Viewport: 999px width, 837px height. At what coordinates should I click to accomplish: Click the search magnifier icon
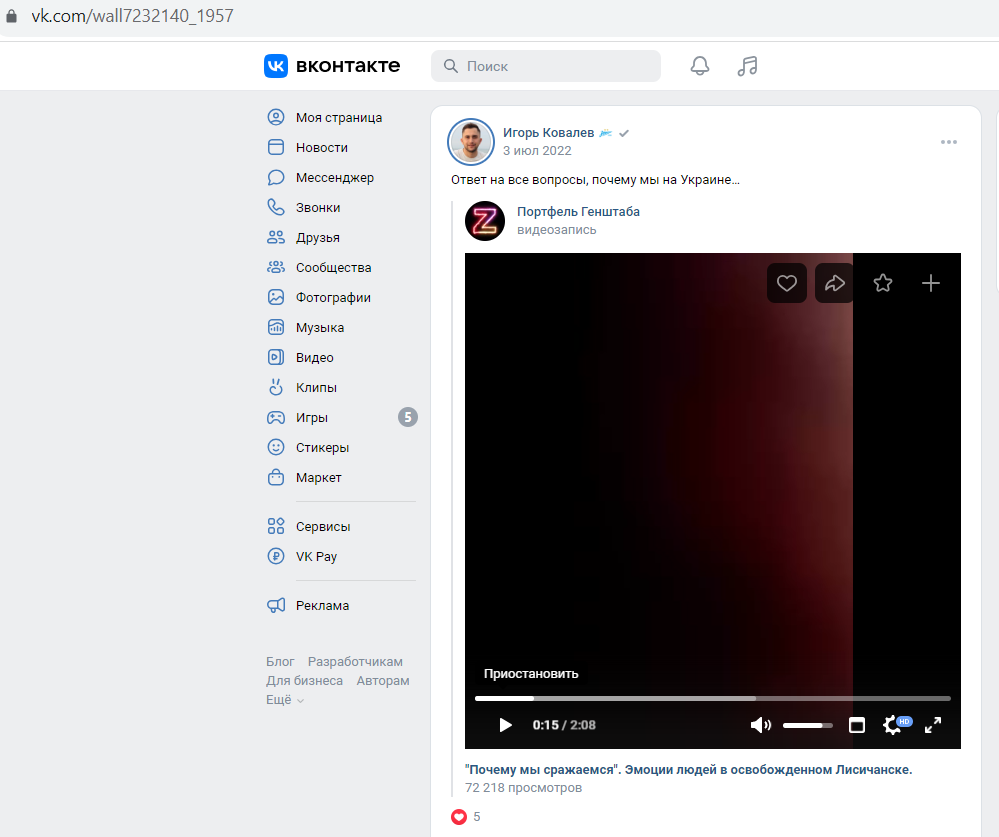450,66
